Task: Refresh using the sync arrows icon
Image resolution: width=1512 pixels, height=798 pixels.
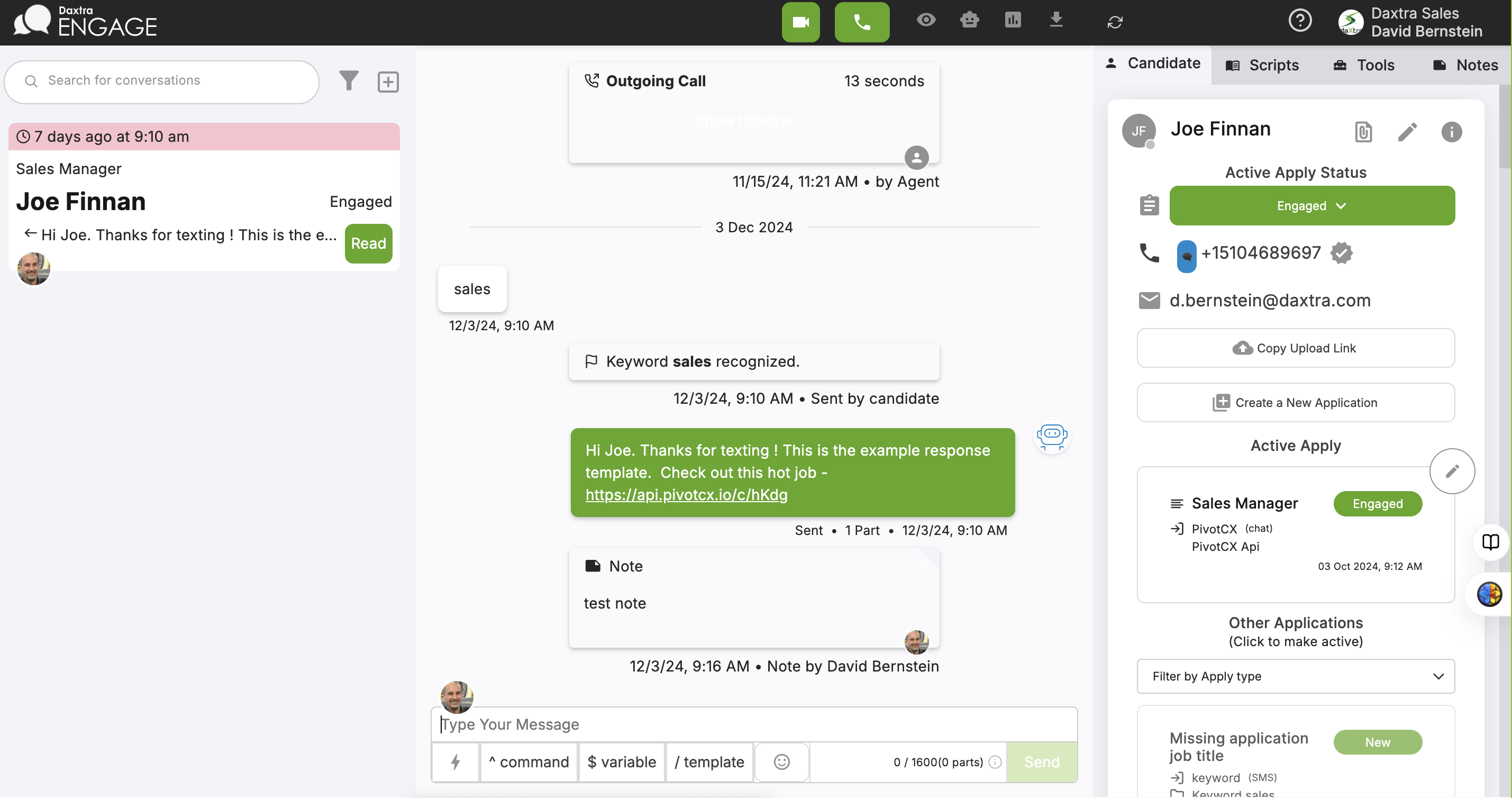Action: point(1115,22)
